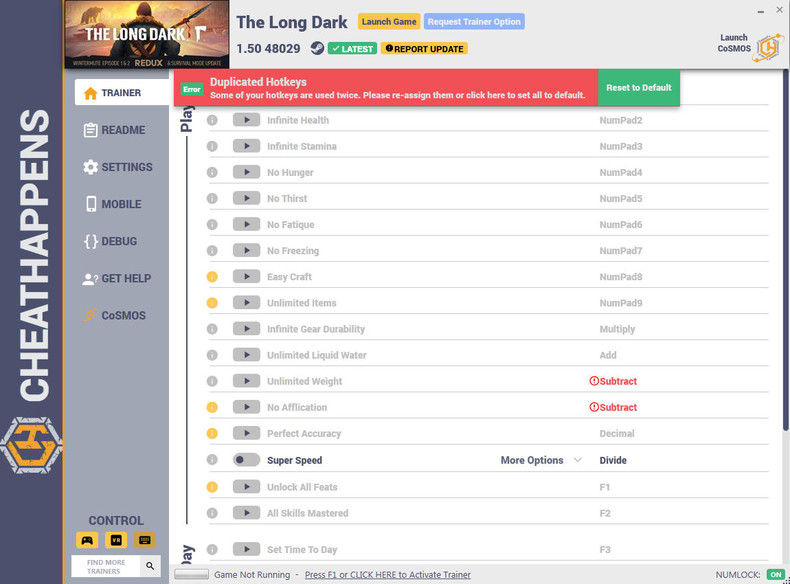The height and width of the screenshot is (584, 790).
Task: Activate Easy Craft play button
Action: tap(246, 277)
